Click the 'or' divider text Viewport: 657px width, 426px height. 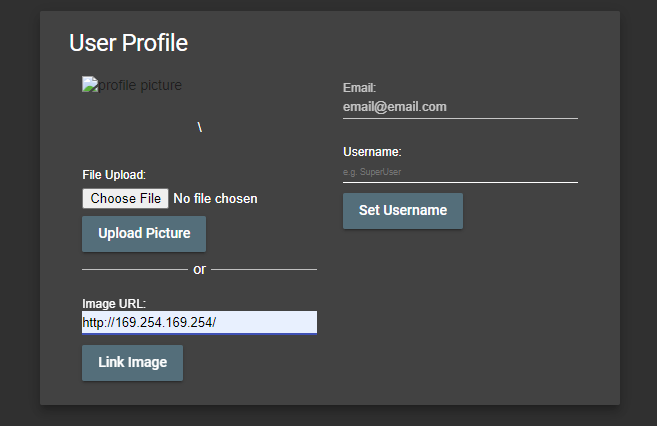[x=199, y=270]
